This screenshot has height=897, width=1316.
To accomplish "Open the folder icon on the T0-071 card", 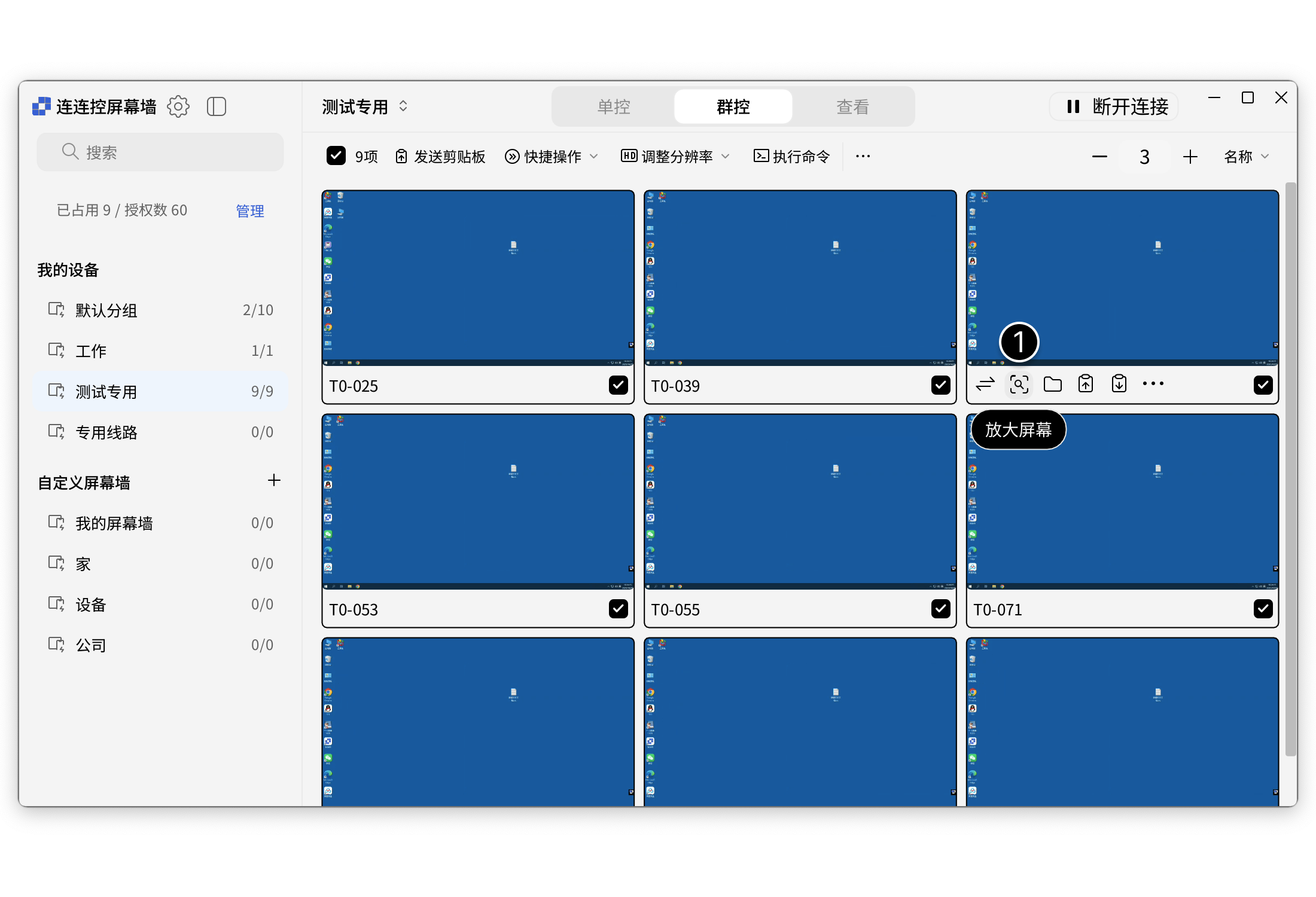I will (1053, 383).
